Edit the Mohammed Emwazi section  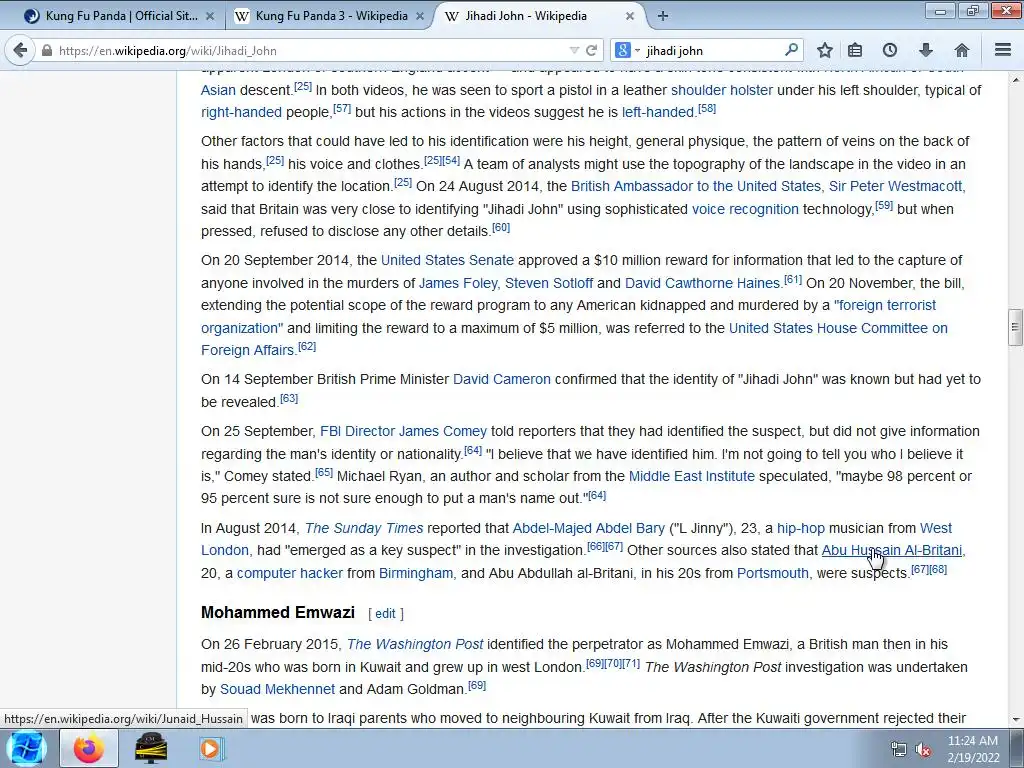coord(385,613)
